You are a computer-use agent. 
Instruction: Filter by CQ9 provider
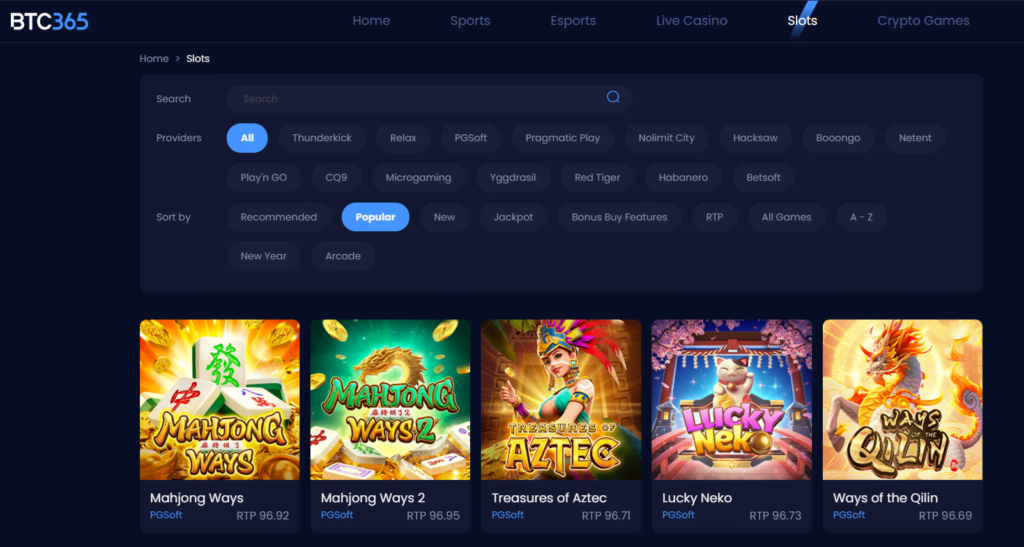[x=336, y=178]
